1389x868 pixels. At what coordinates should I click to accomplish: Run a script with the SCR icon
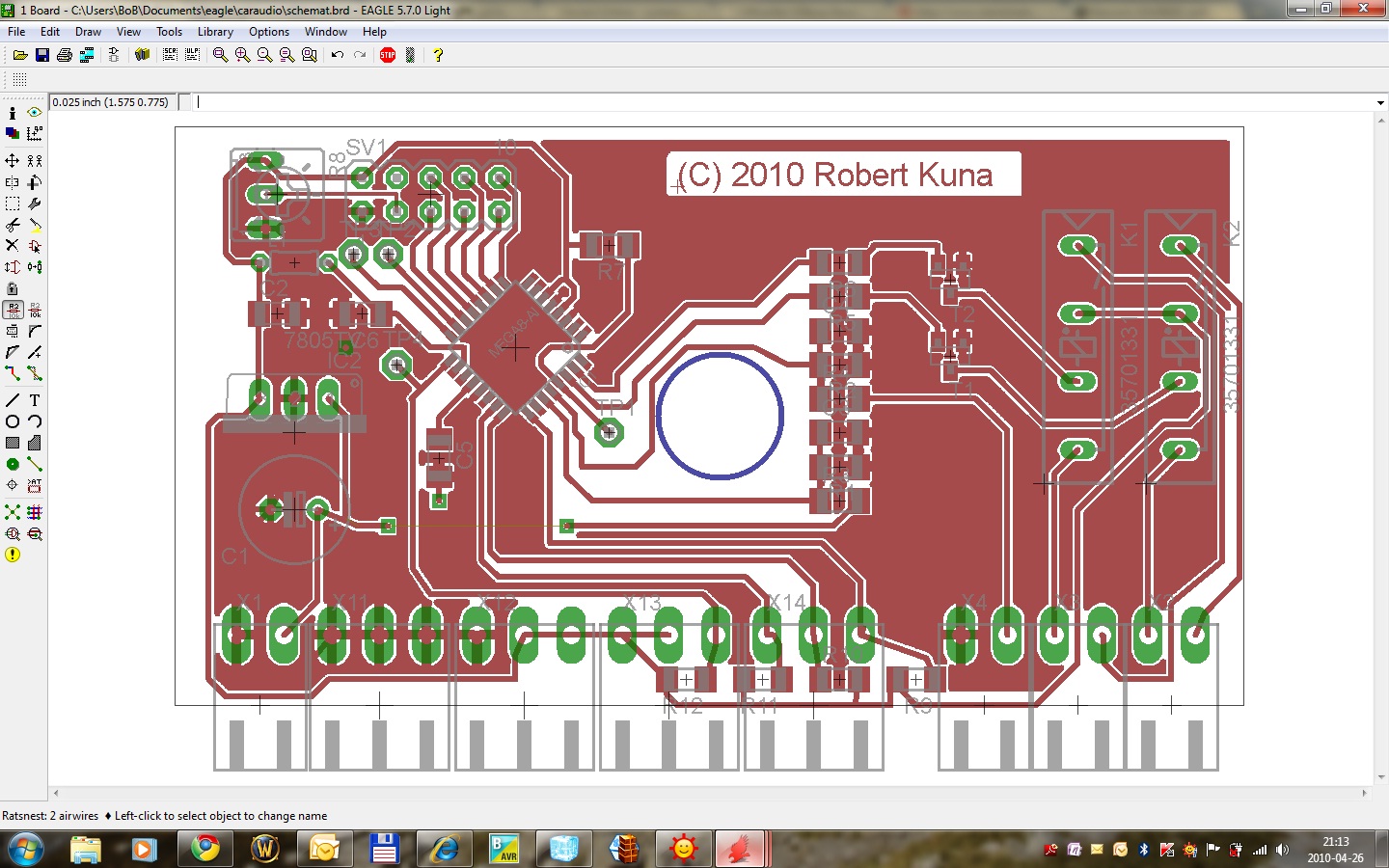pyautogui.click(x=170, y=55)
